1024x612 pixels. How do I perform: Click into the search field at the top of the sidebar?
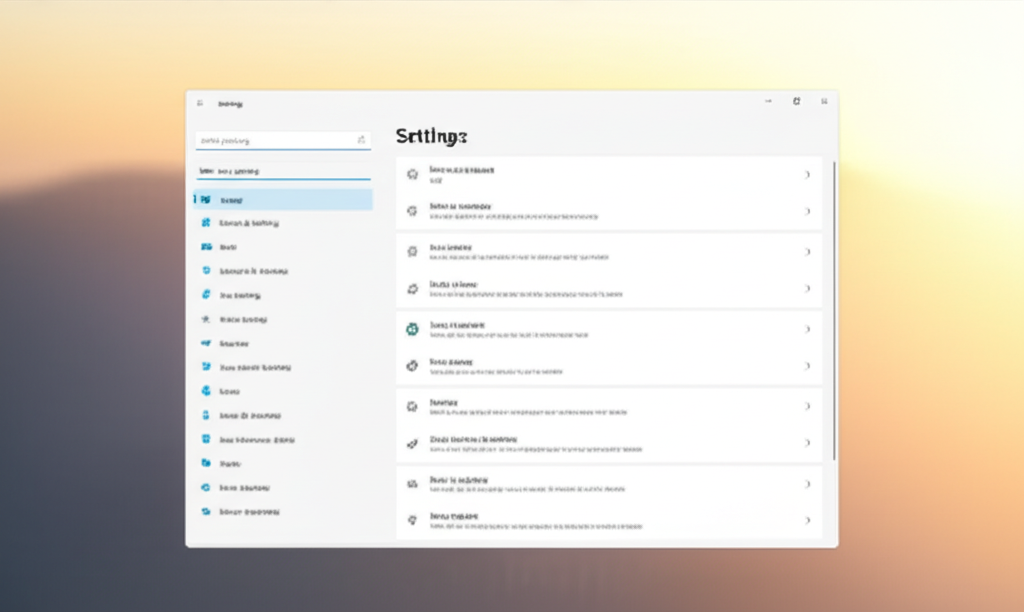click(x=275, y=141)
